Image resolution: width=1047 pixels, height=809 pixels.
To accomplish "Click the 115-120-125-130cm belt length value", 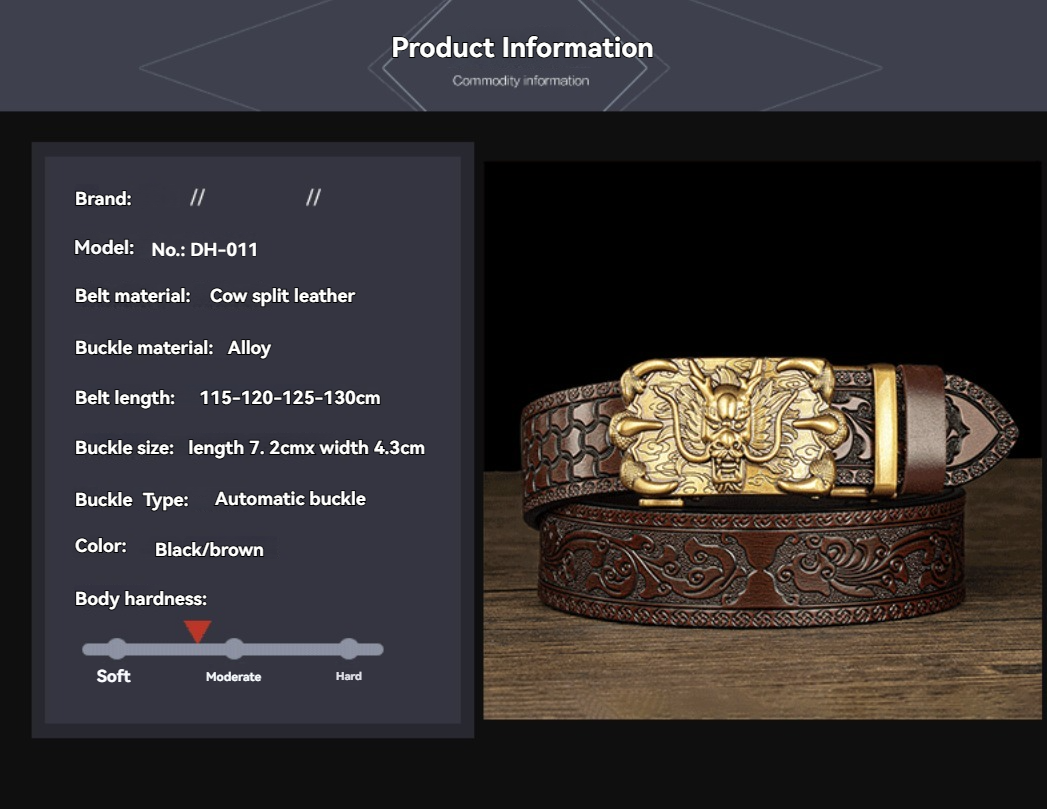I will [290, 398].
